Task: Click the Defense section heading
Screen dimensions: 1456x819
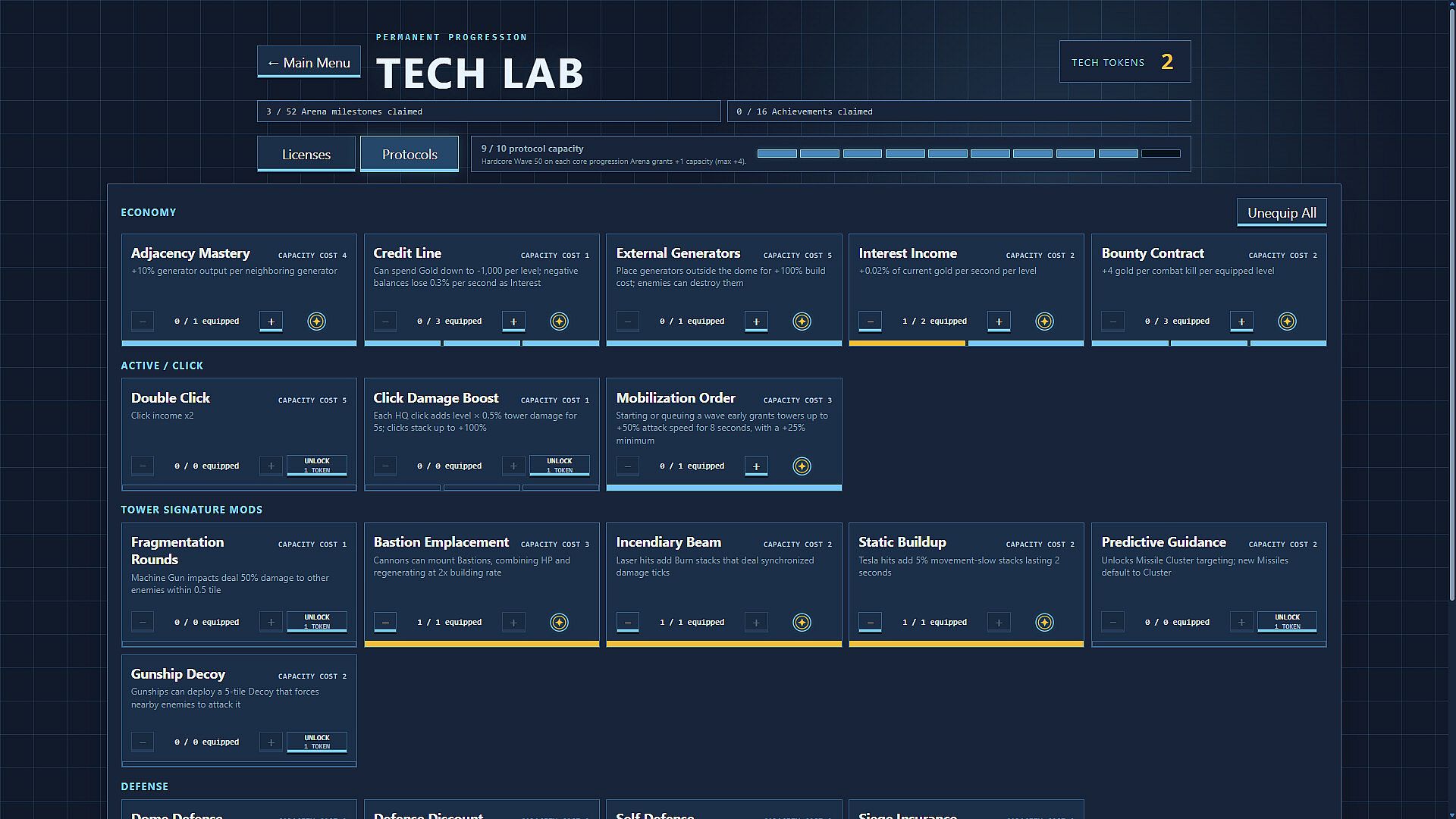Action: (145, 787)
